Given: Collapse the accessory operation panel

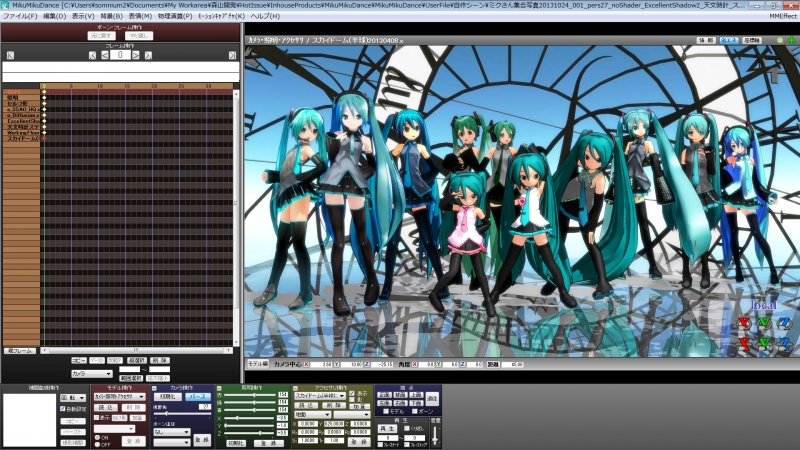Looking at the screenshot, I should (295, 388).
